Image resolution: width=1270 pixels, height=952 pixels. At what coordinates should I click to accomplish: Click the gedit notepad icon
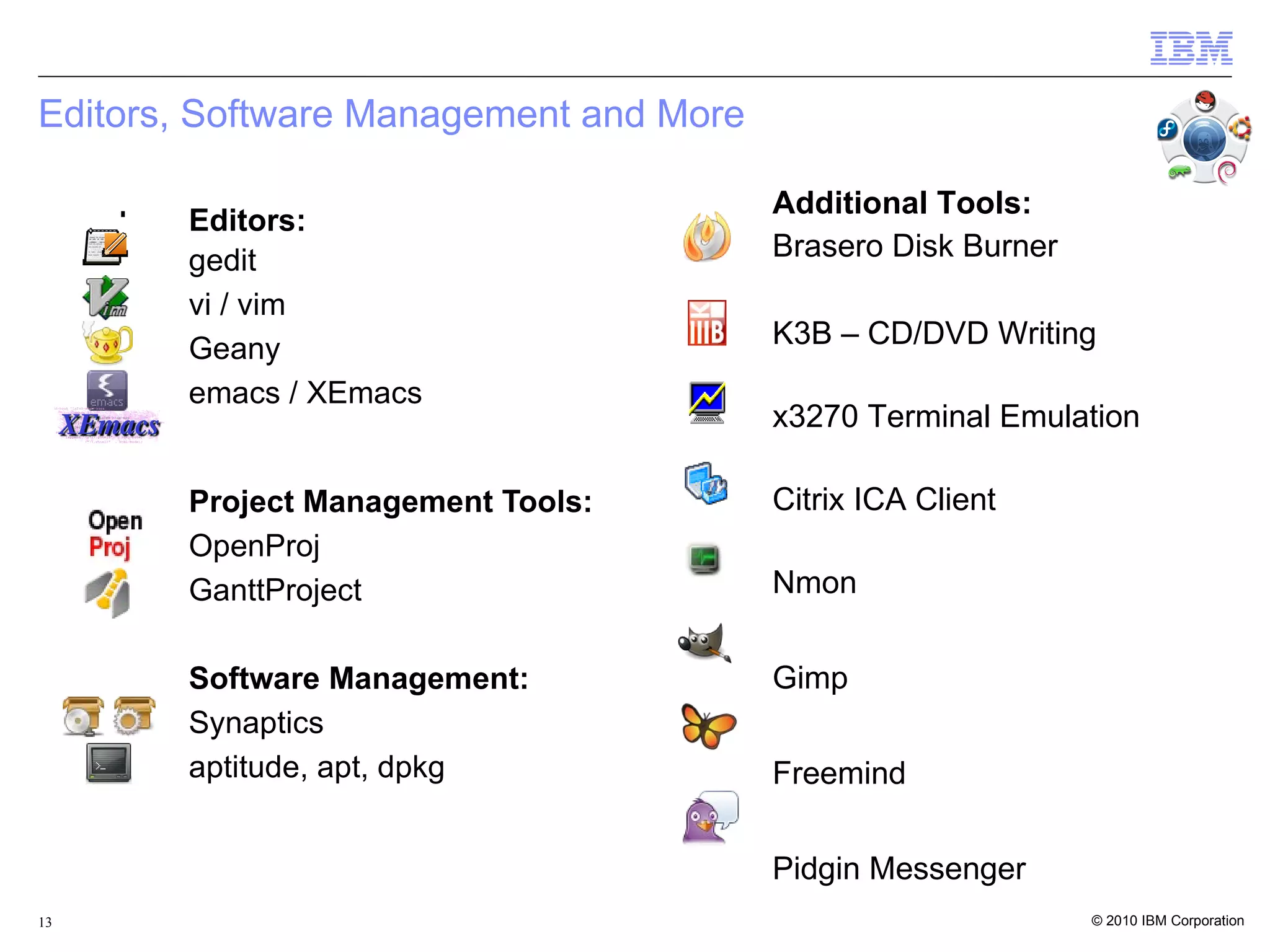pyautogui.click(x=106, y=246)
